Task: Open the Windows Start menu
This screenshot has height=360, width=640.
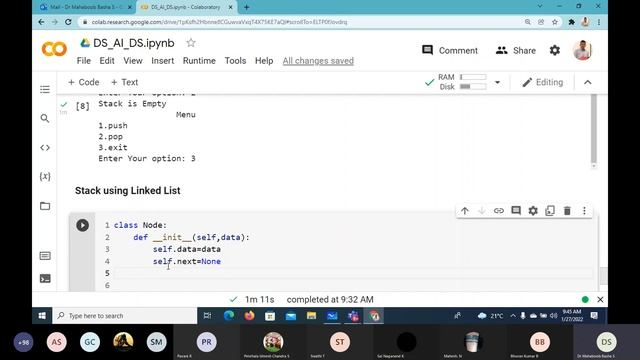Action: pos(42,316)
